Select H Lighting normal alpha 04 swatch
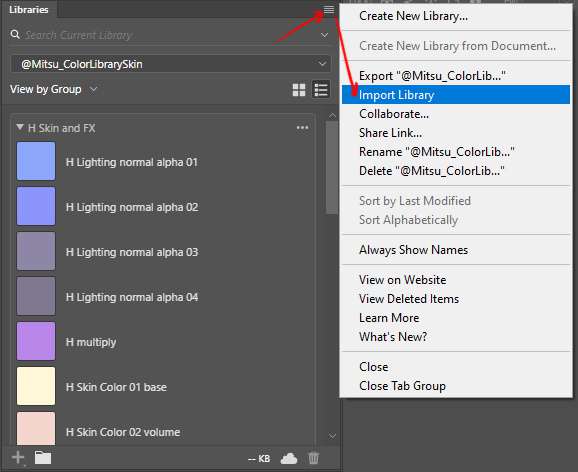 click(x=36, y=296)
